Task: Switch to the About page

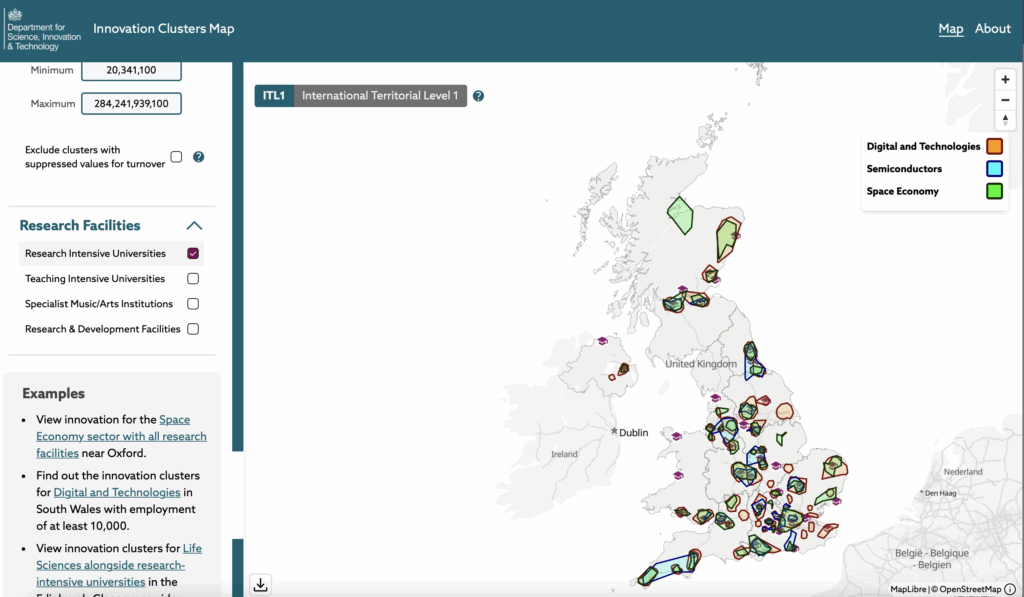Action: (x=992, y=29)
